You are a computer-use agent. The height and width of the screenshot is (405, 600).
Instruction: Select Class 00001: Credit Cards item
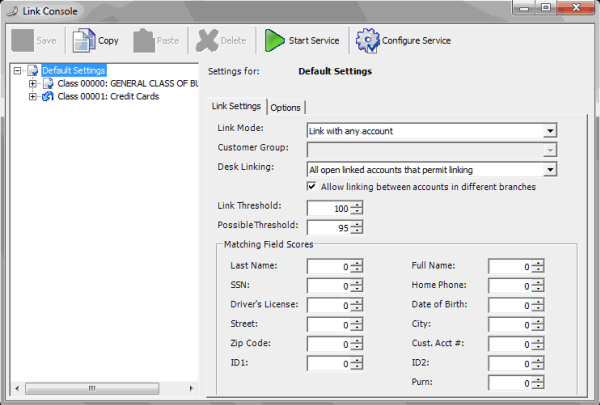click(108, 97)
